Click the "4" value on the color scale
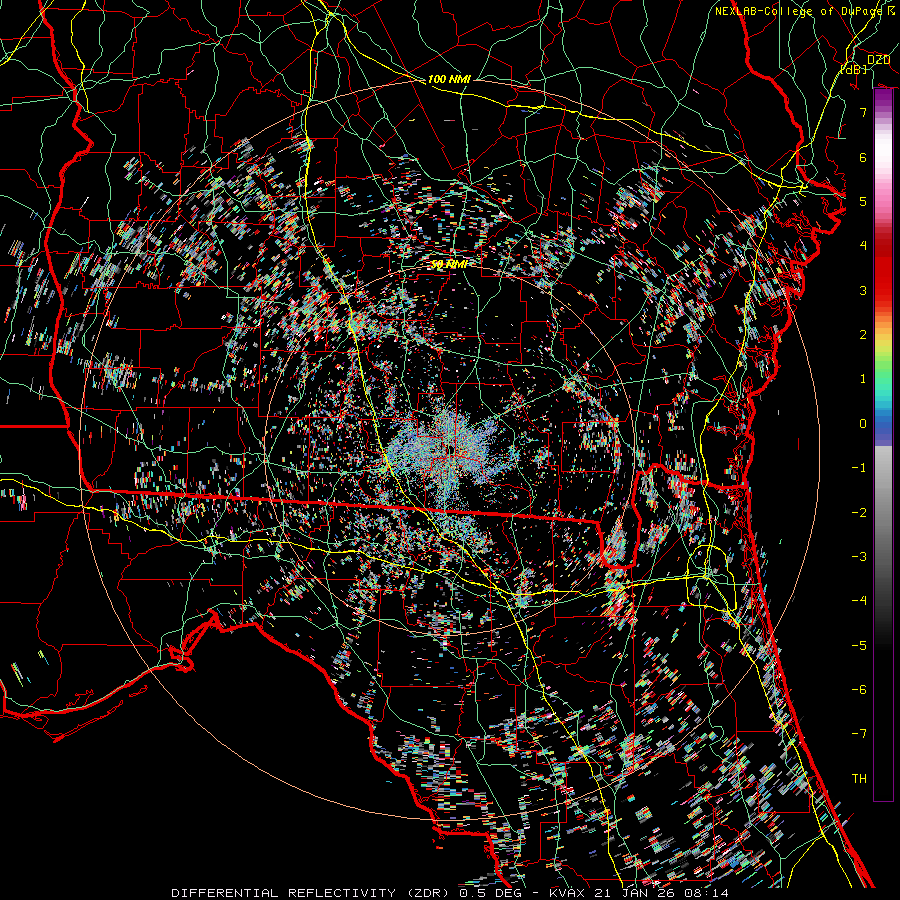 click(863, 245)
